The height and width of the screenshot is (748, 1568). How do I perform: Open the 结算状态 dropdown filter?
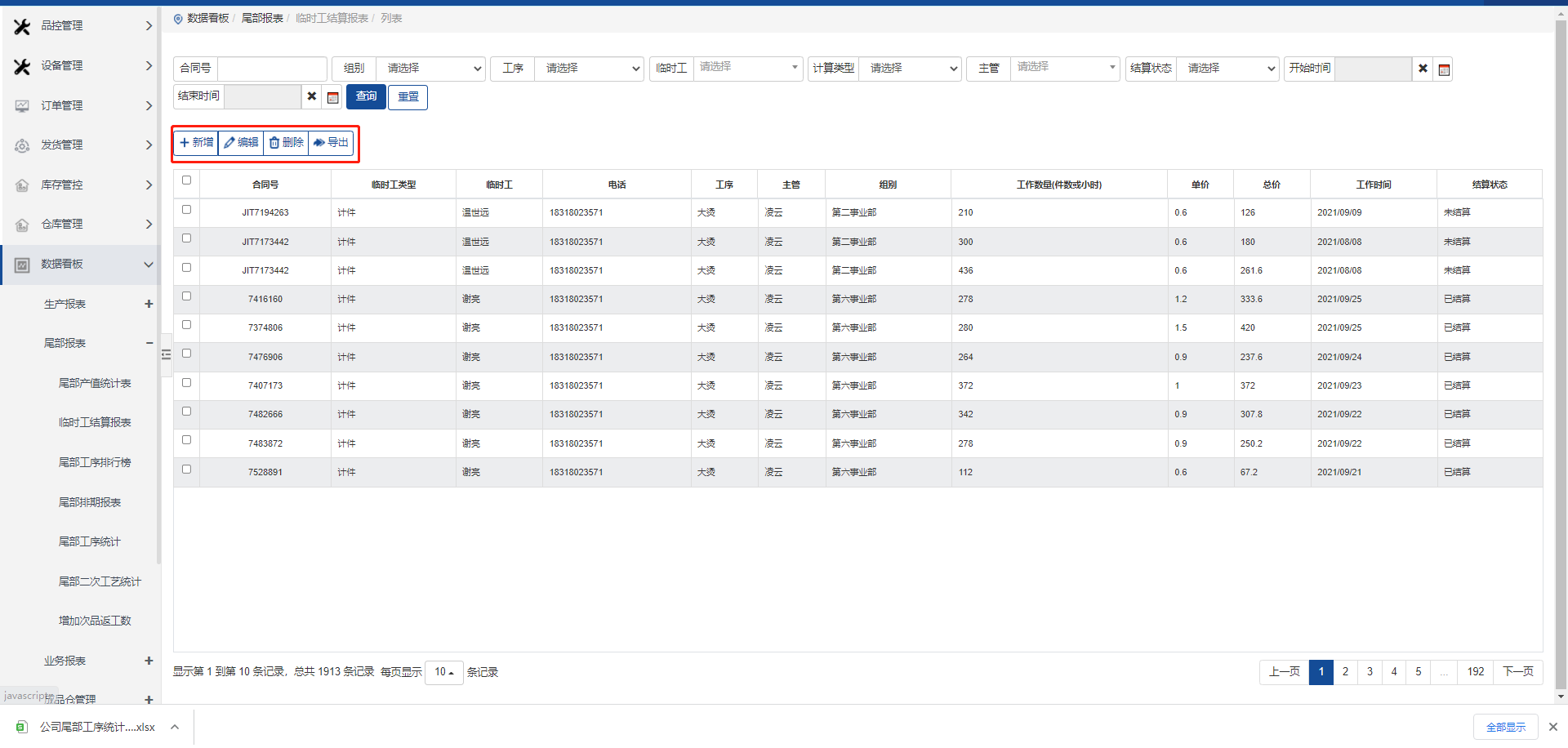pyautogui.click(x=1227, y=69)
